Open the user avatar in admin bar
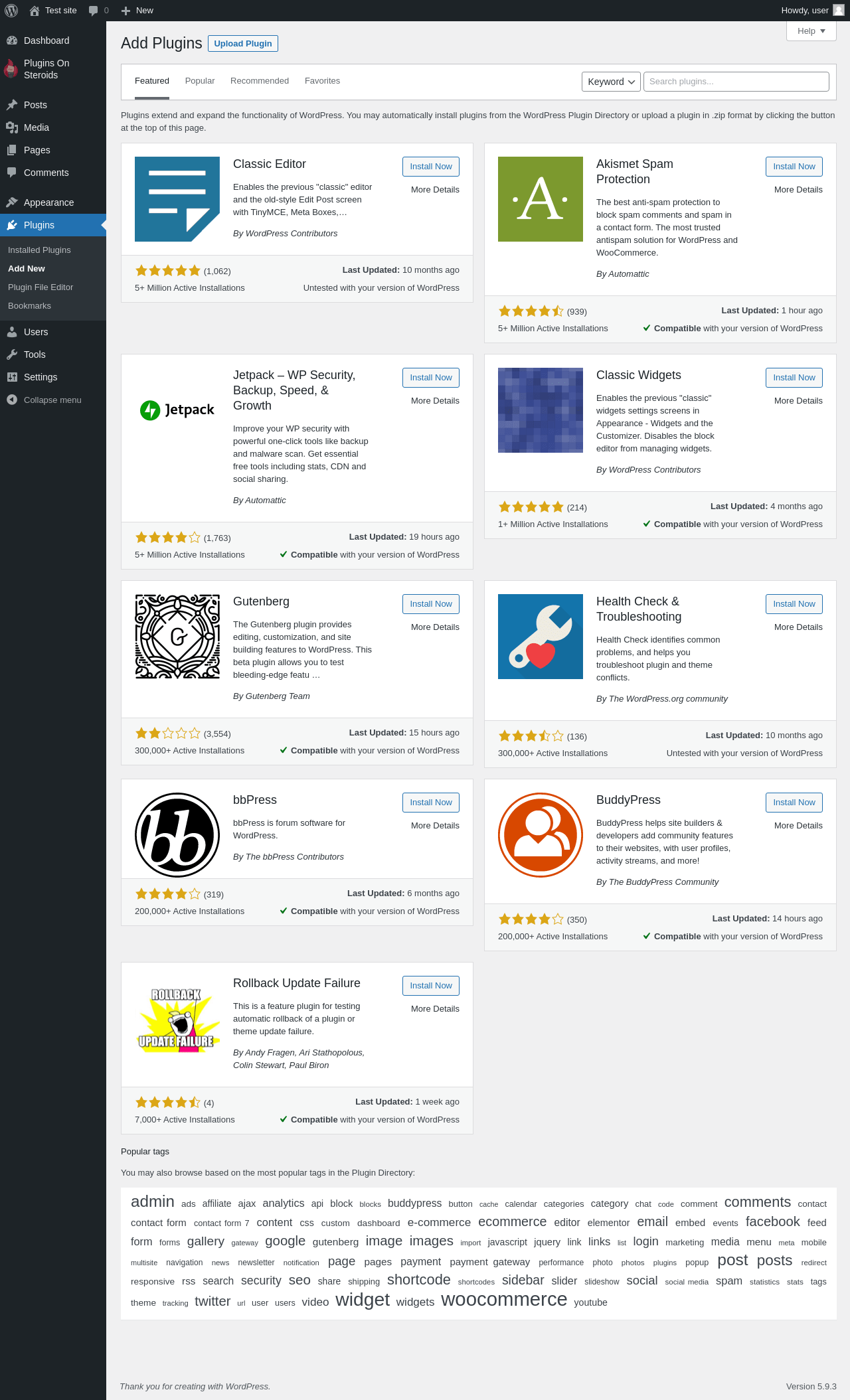Image resolution: width=850 pixels, height=1400 pixels. [x=839, y=11]
